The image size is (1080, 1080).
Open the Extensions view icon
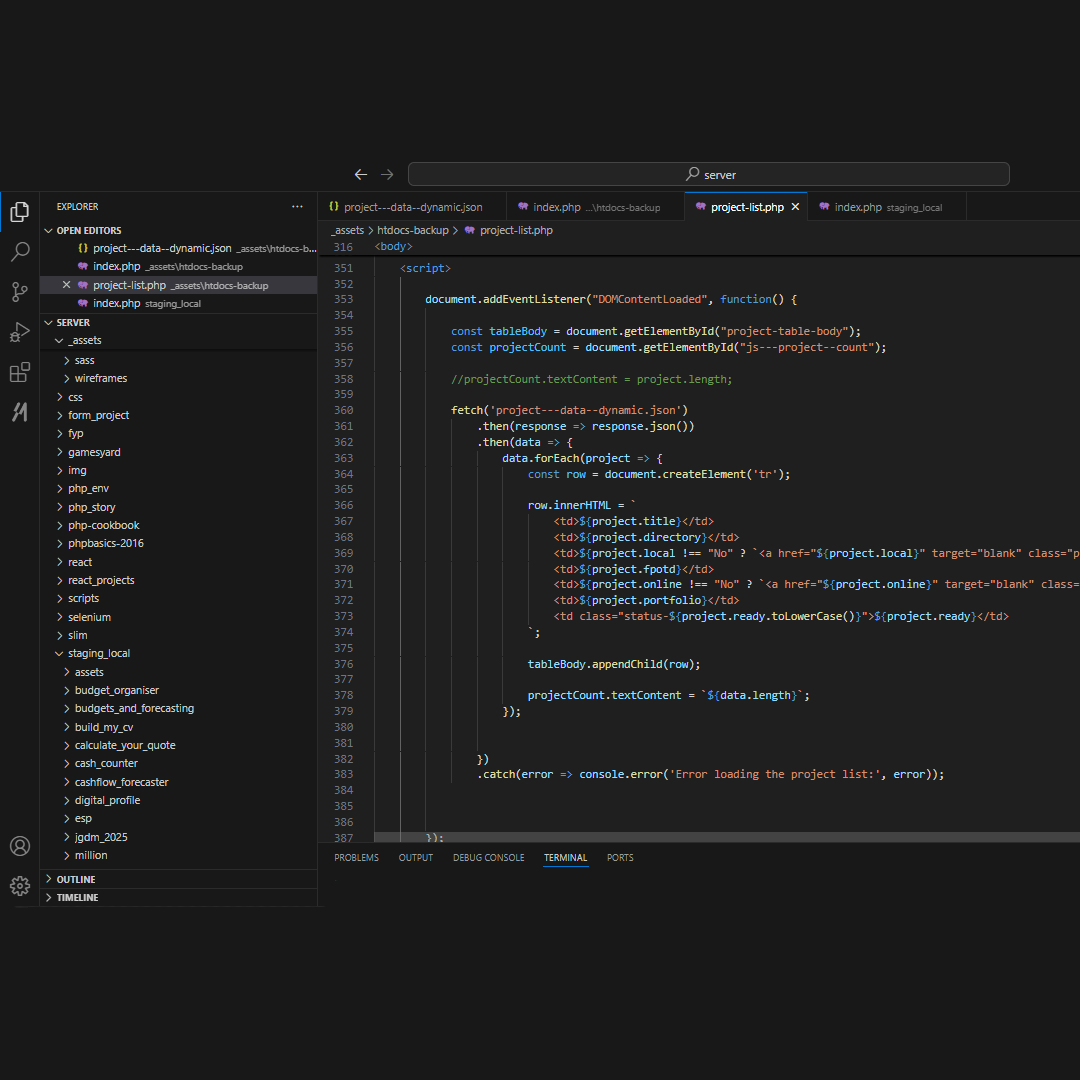tap(20, 372)
